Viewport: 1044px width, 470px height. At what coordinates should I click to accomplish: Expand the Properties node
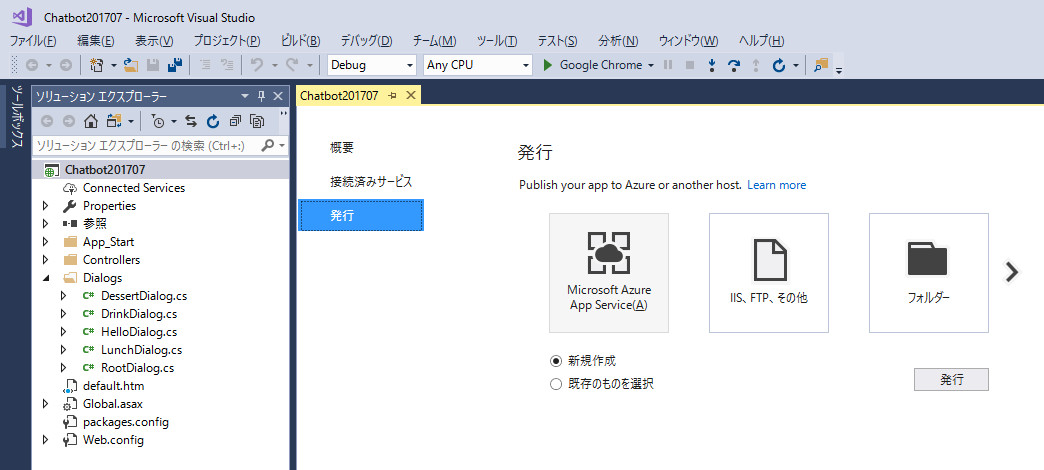[45, 206]
